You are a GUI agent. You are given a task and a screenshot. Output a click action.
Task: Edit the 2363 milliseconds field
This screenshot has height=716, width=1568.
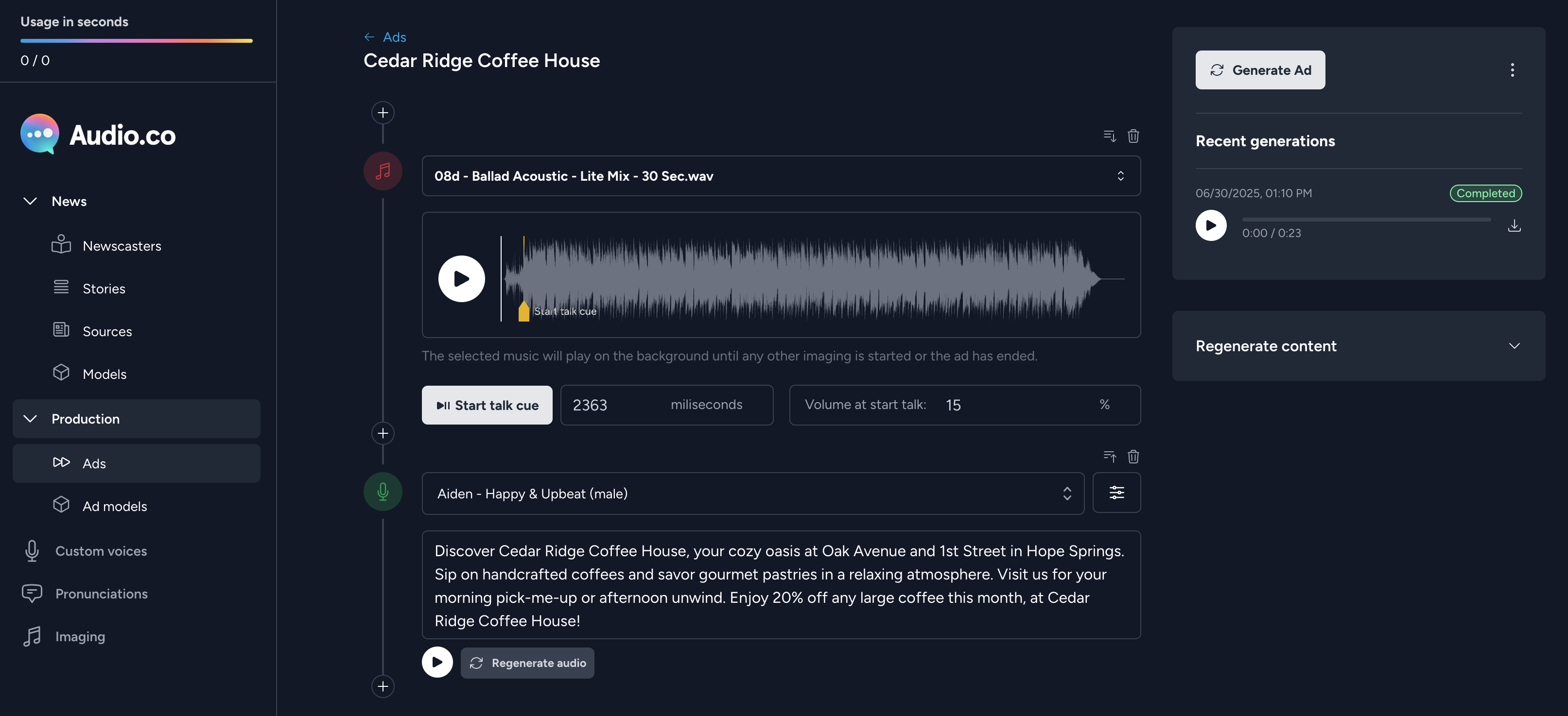coord(666,405)
